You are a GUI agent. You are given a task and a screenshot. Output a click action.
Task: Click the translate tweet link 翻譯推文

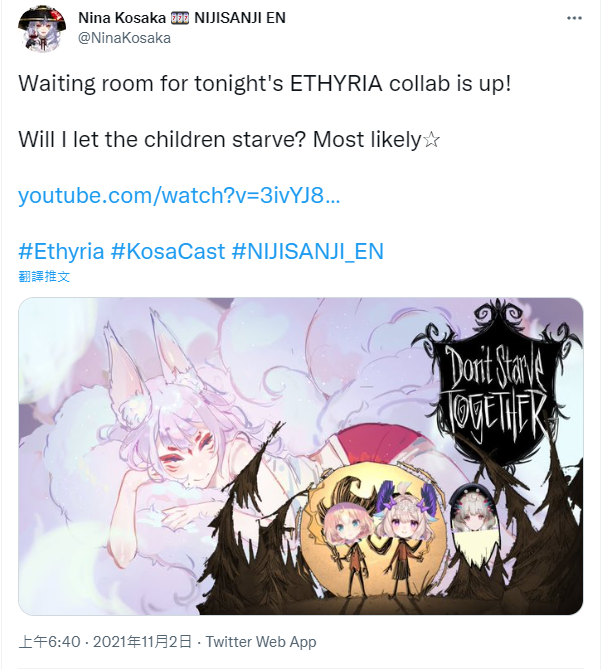point(44,276)
